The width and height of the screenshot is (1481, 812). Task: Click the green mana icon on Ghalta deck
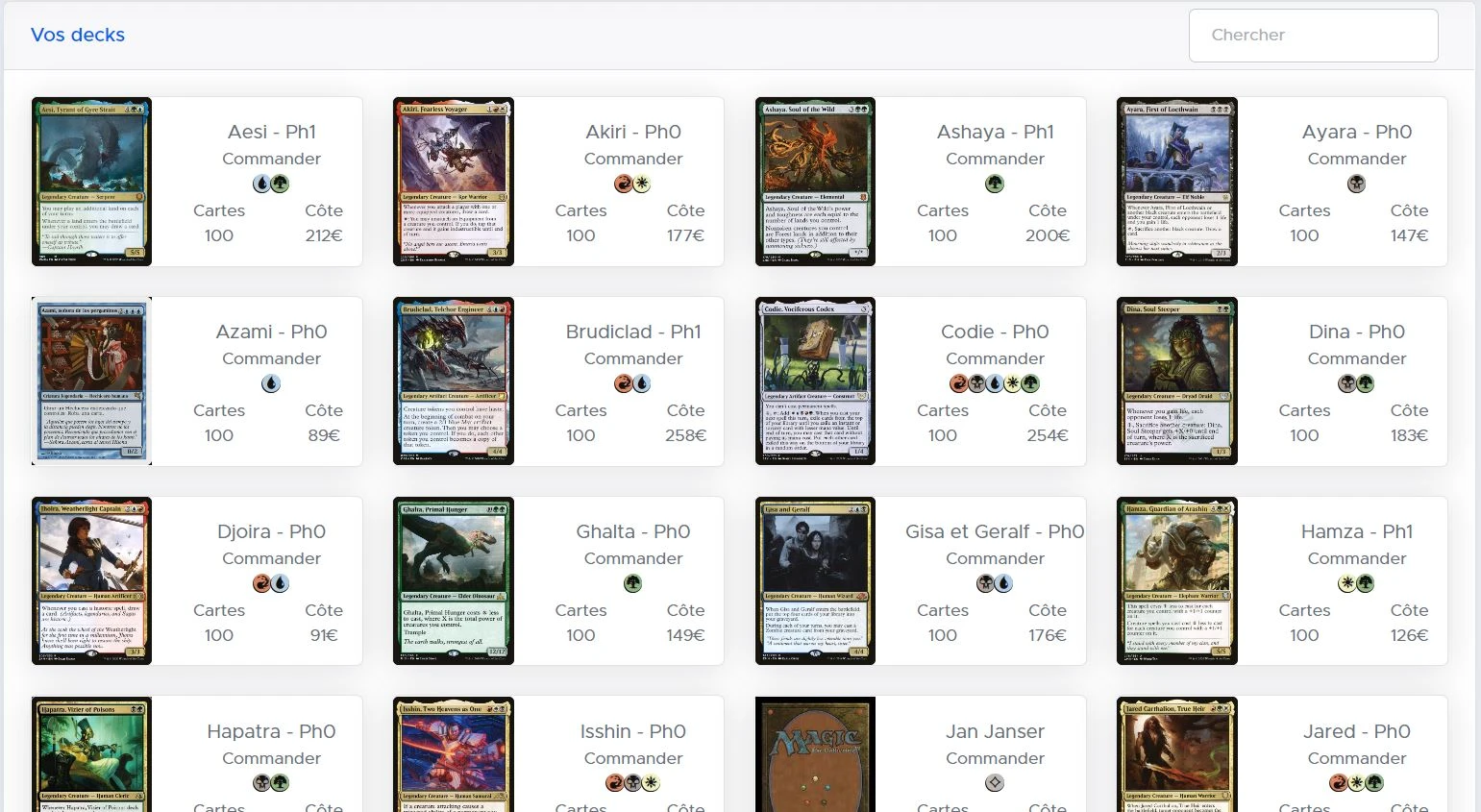632,583
